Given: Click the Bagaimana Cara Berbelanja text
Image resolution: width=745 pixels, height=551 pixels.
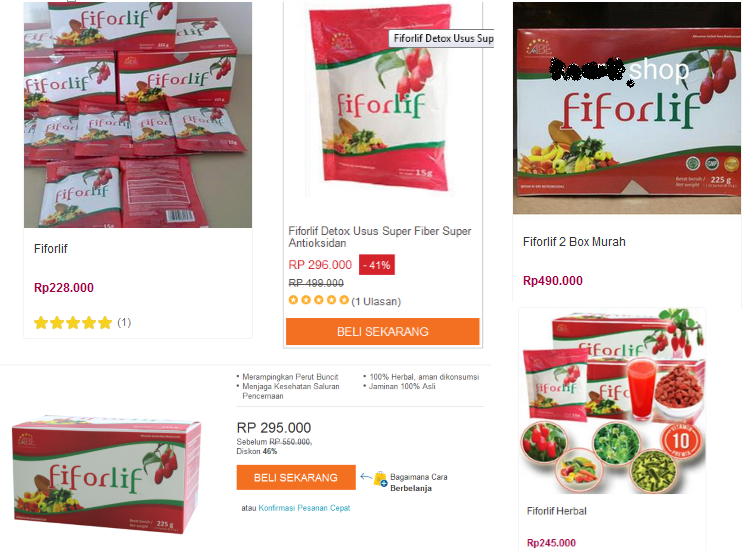Looking at the screenshot, I should click(x=419, y=482).
